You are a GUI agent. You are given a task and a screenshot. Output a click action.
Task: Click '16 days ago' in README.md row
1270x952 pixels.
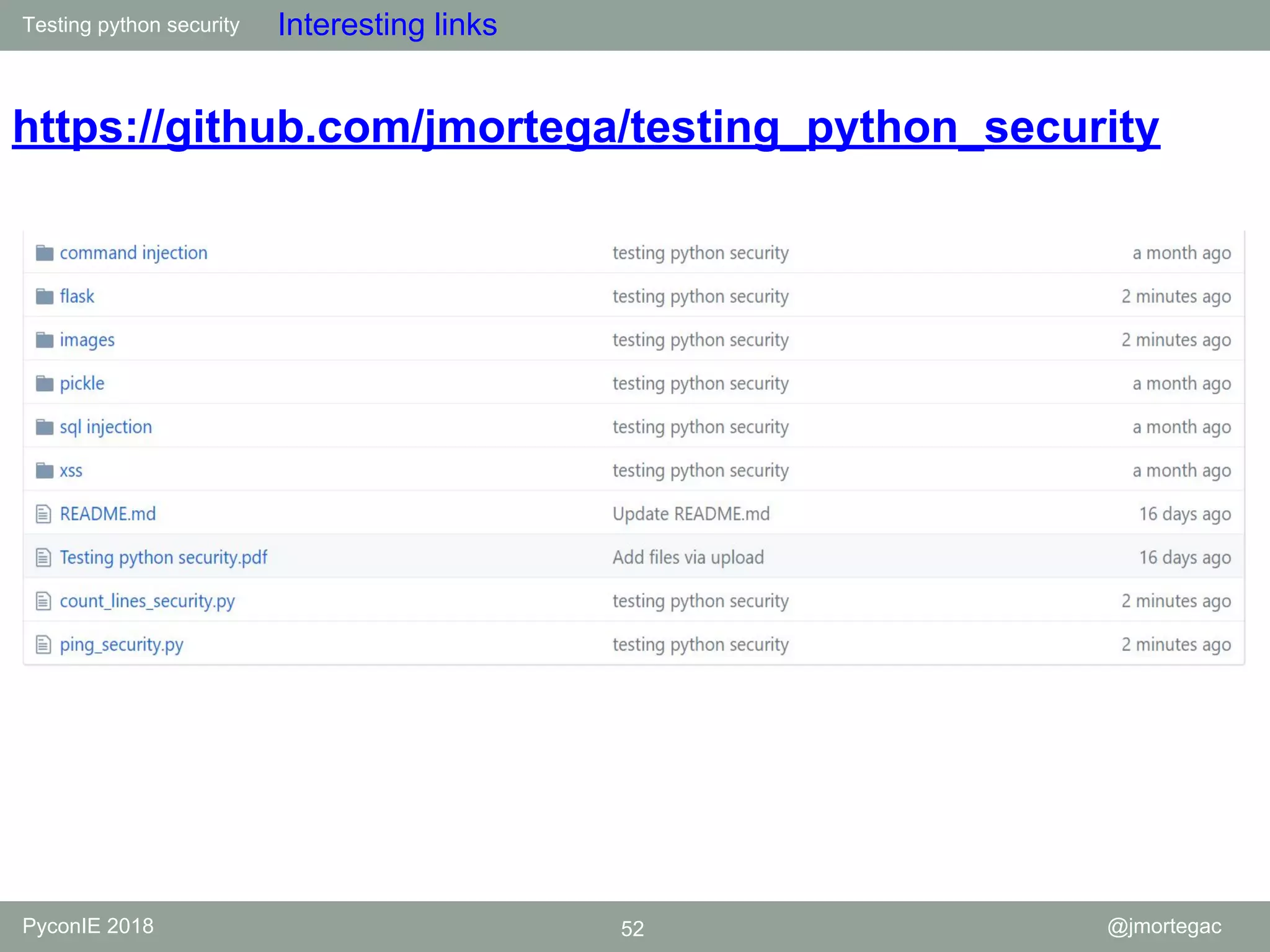[1185, 514]
